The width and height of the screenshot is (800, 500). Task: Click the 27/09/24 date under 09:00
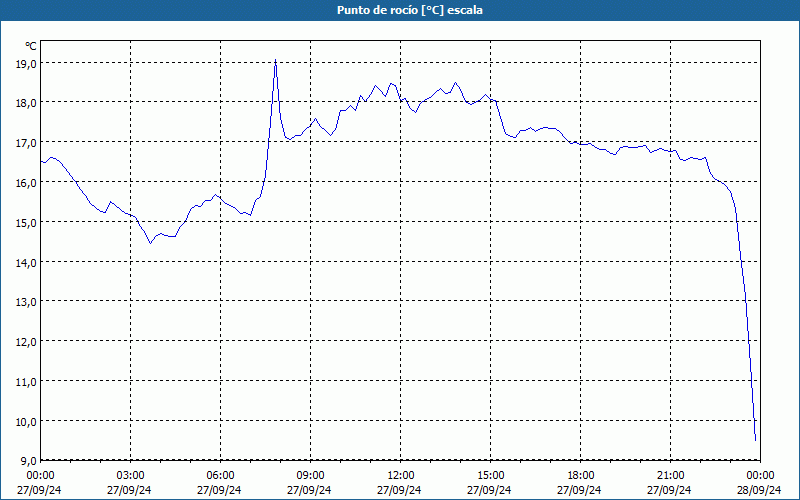(310, 490)
